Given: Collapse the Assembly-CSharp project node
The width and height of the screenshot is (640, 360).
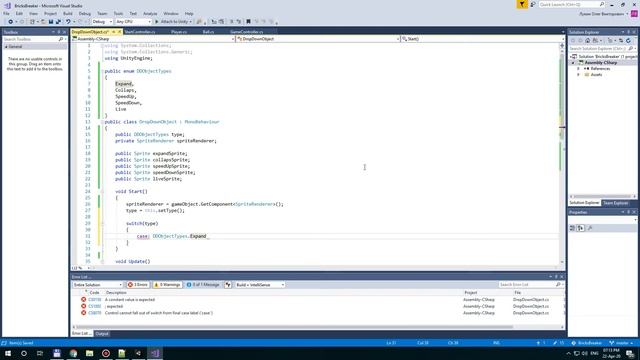Looking at the screenshot, I should 573,63.
